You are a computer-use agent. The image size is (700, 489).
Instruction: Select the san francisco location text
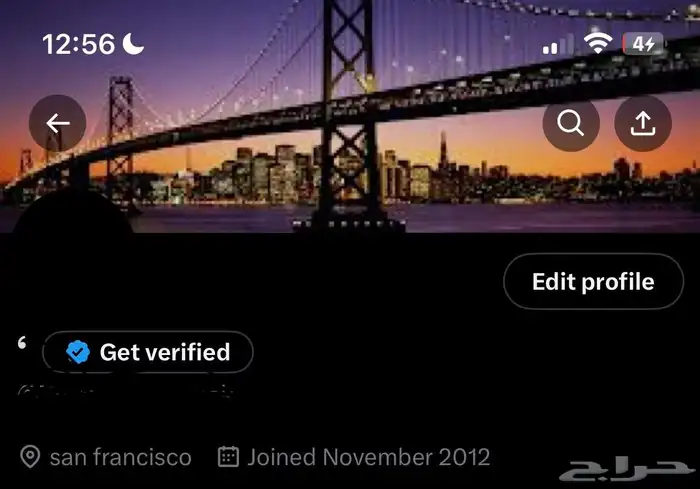pos(121,457)
